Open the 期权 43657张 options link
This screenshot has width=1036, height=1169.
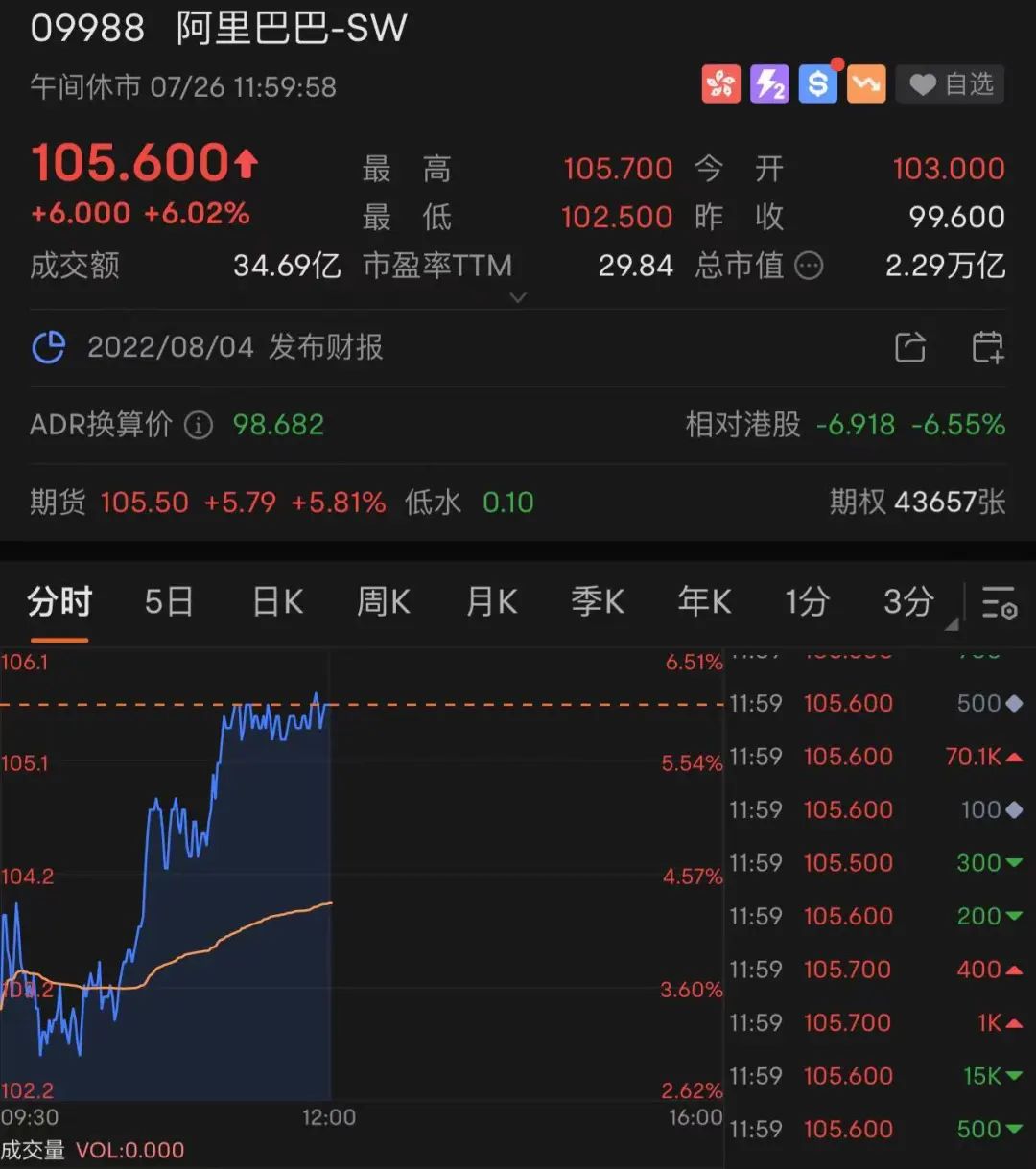pos(917,503)
